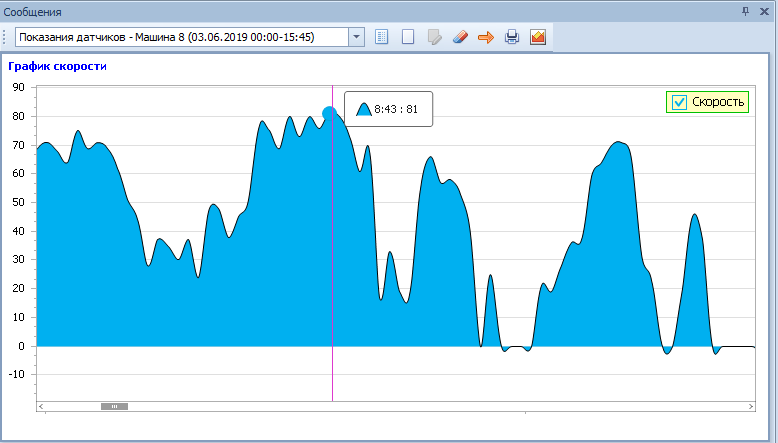The width and height of the screenshot is (778, 443).
Task: Click the blue data point at 8:43
Action: click(x=329, y=112)
